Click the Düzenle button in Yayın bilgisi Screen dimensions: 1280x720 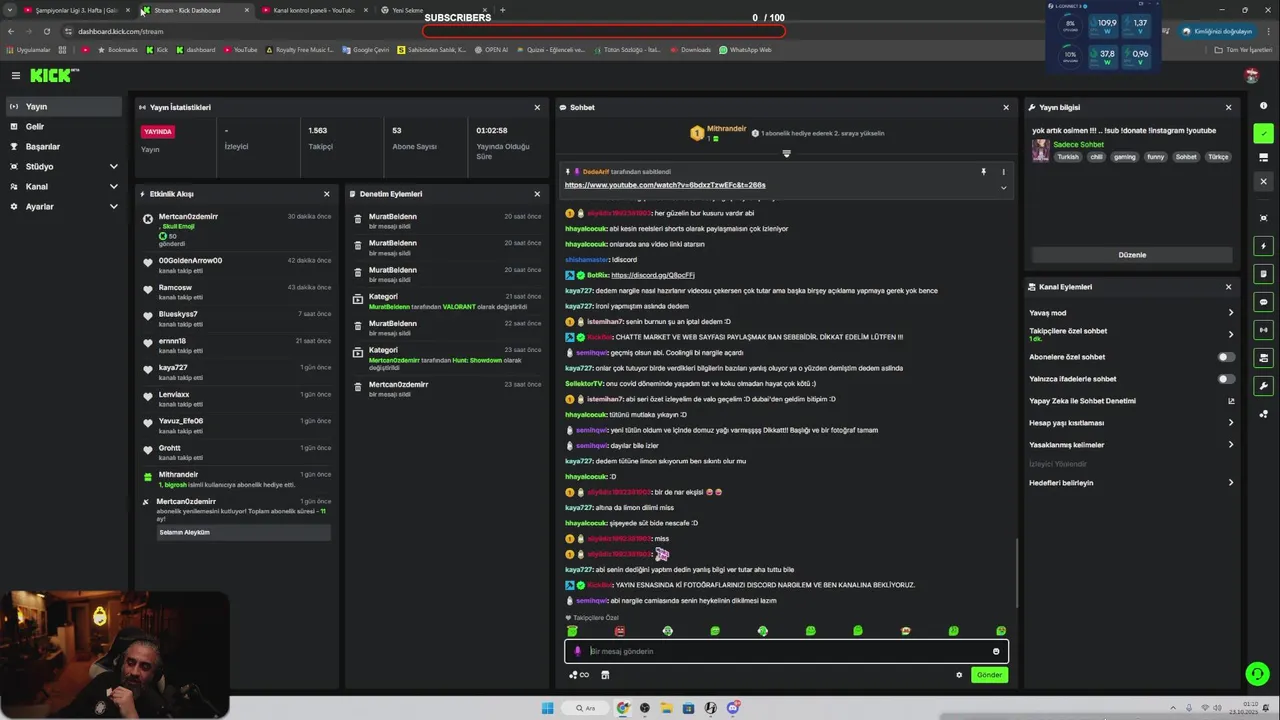coord(1132,255)
